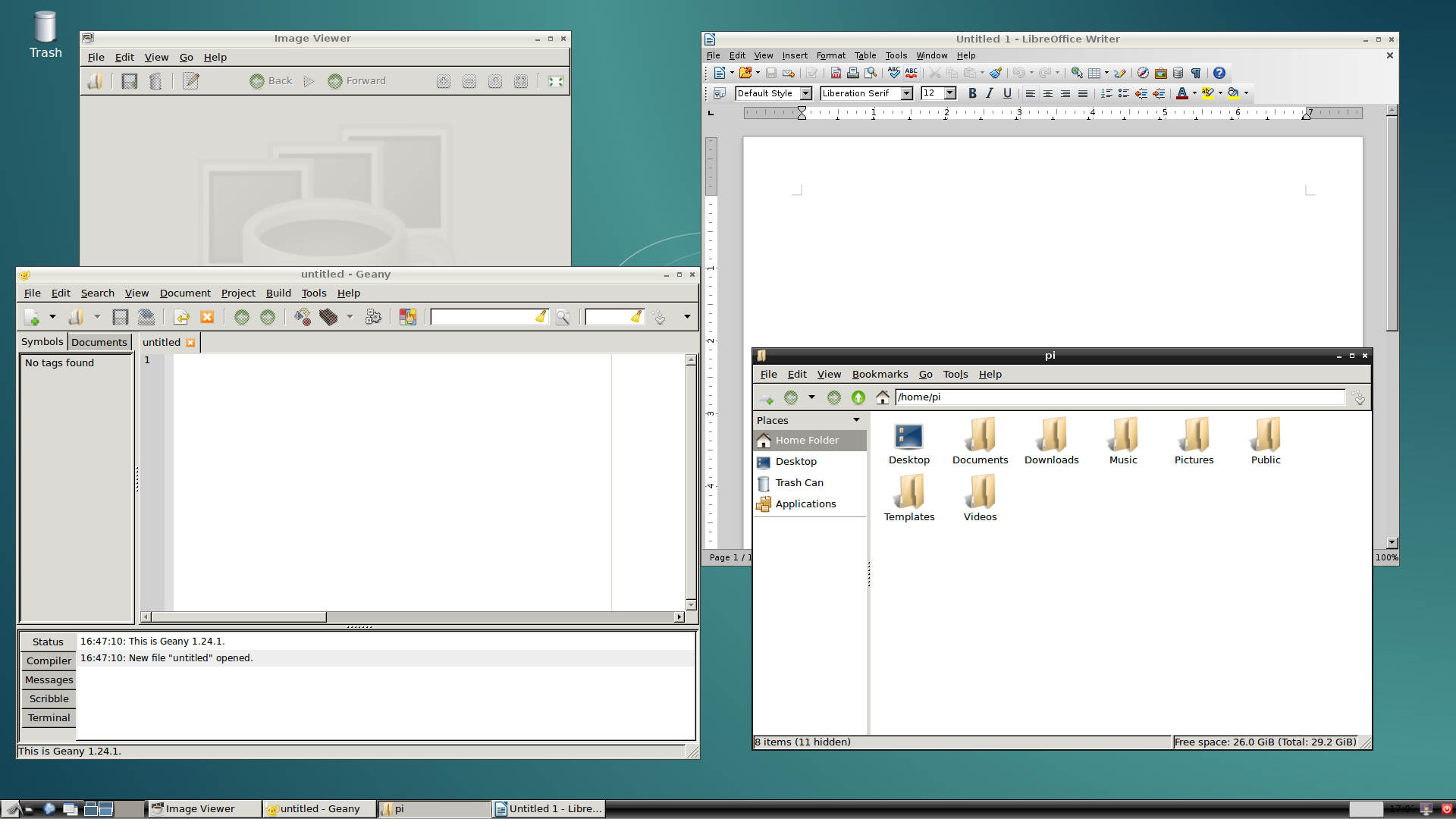This screenshot has height=819, width=1456.
Task: Open build options dropdown arrow in Geany
Action: [x=350, y=317]
